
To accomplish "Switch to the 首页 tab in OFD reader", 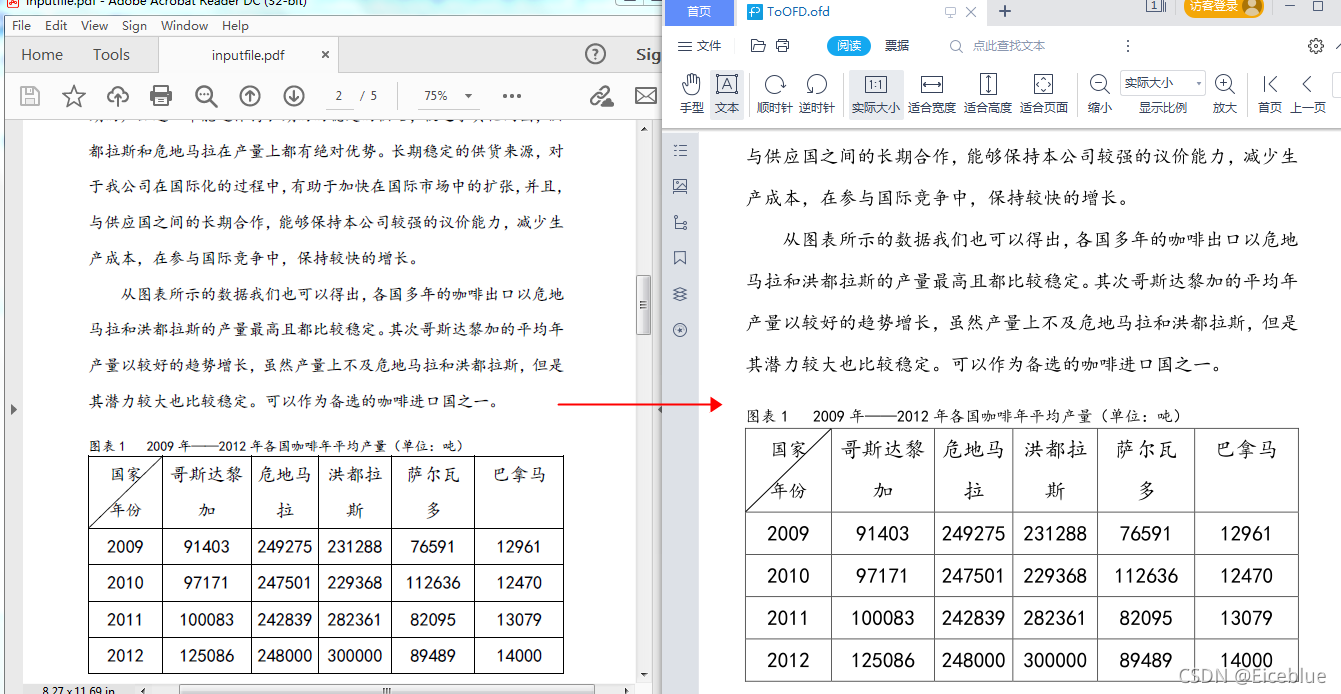I will tap(699, 12).
